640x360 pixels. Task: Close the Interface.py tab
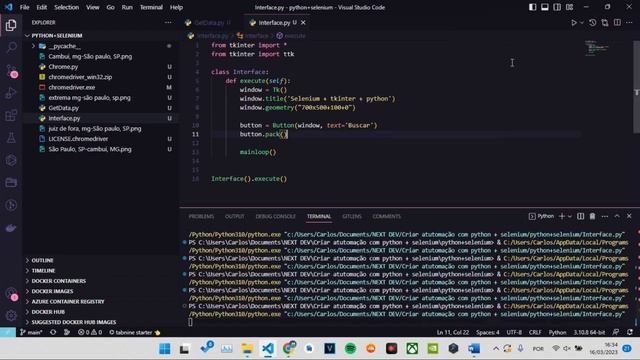(x=303, y=23)
